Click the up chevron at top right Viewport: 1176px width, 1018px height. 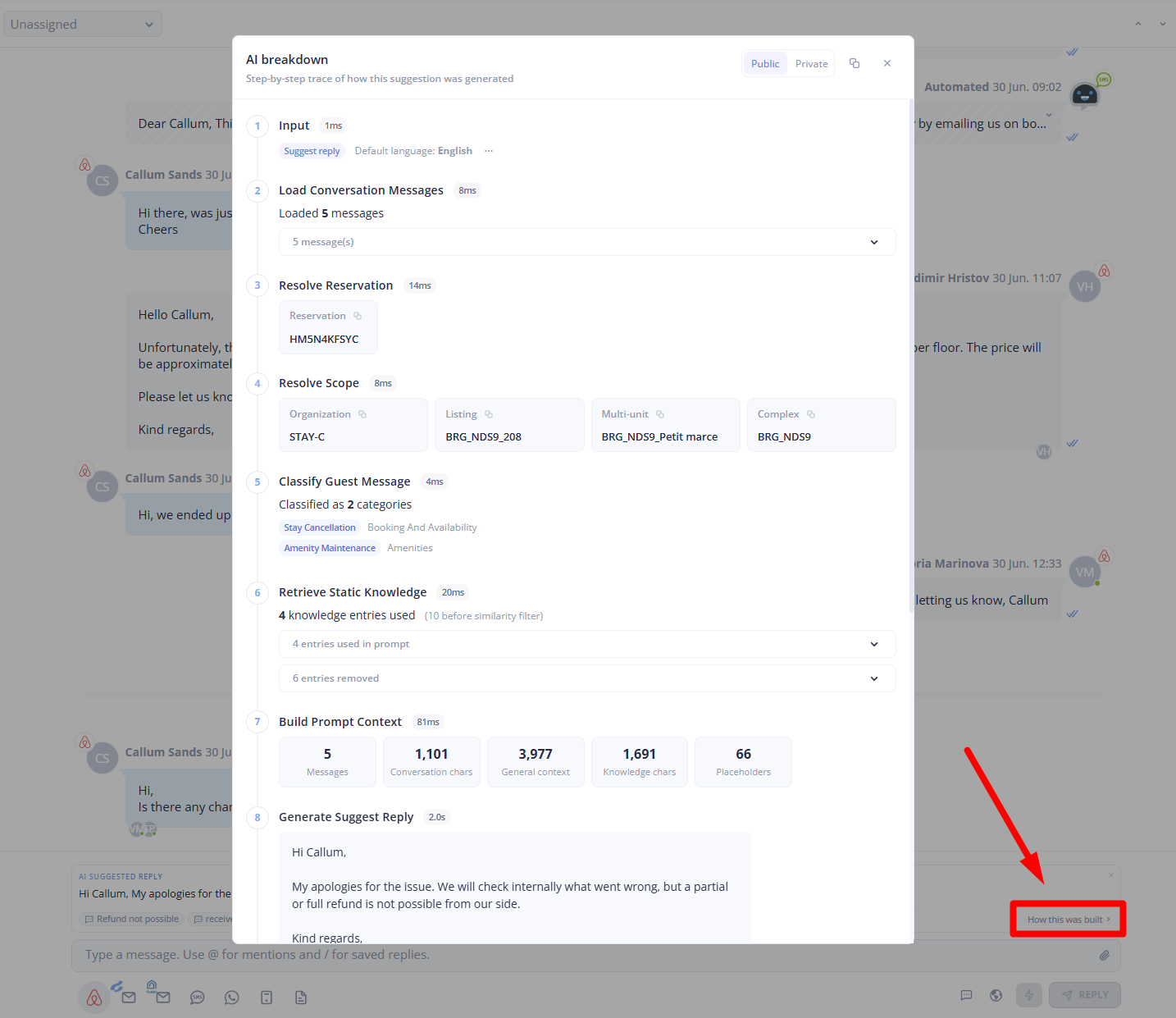point(1137,24)
